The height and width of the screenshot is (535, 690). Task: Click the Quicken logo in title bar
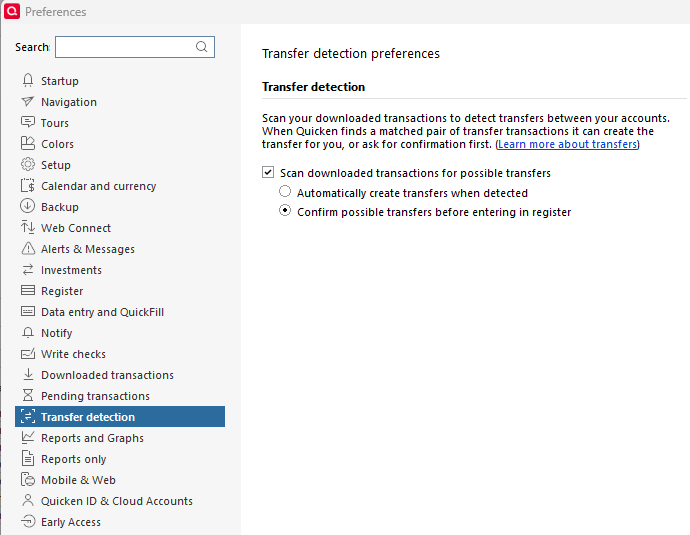(x=12, y=11)
